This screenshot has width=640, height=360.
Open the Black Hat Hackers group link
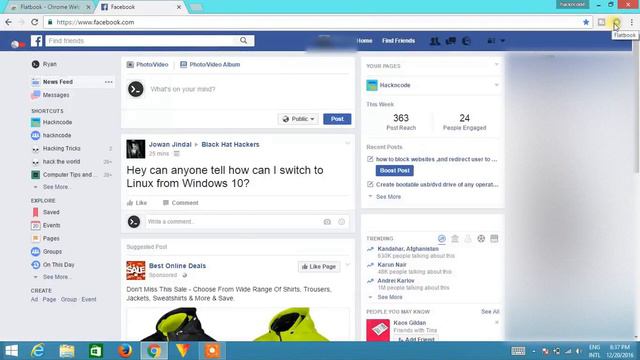(x=230, y=144)
